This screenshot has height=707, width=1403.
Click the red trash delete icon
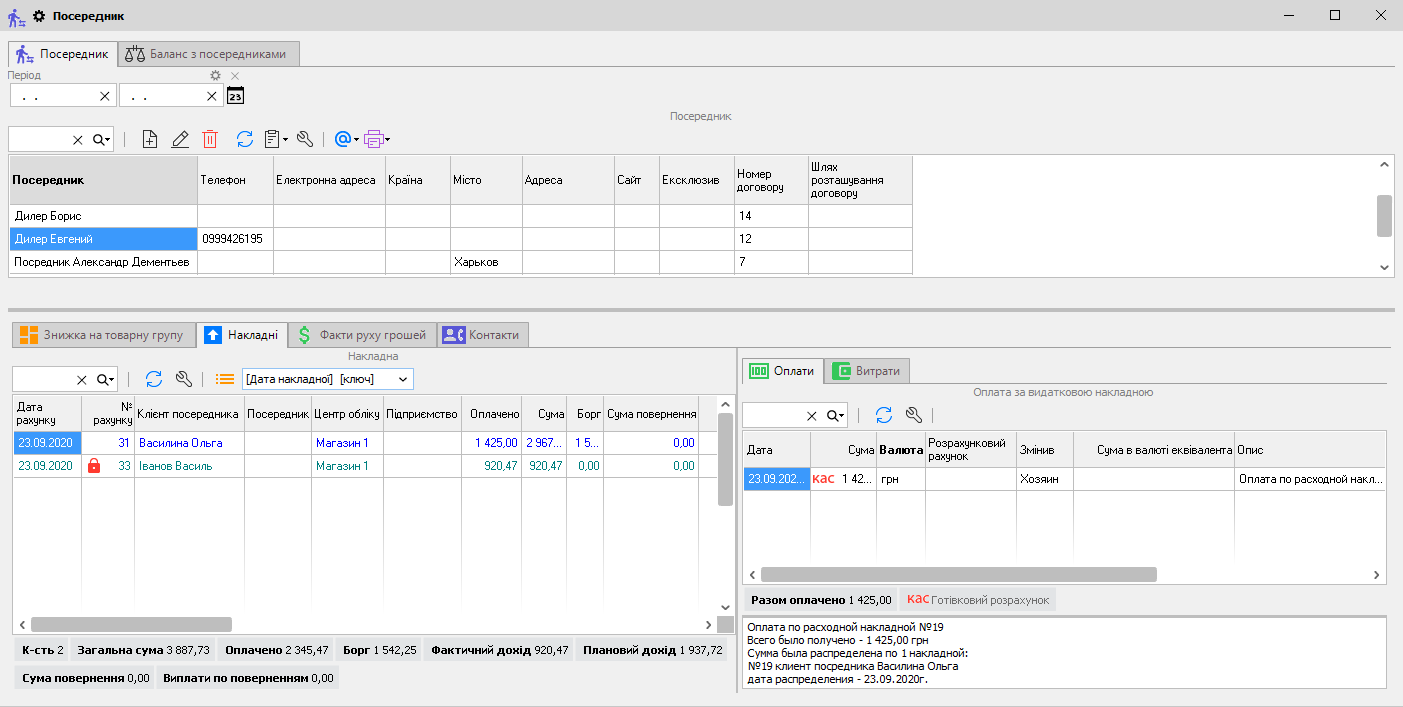[210, 140]
